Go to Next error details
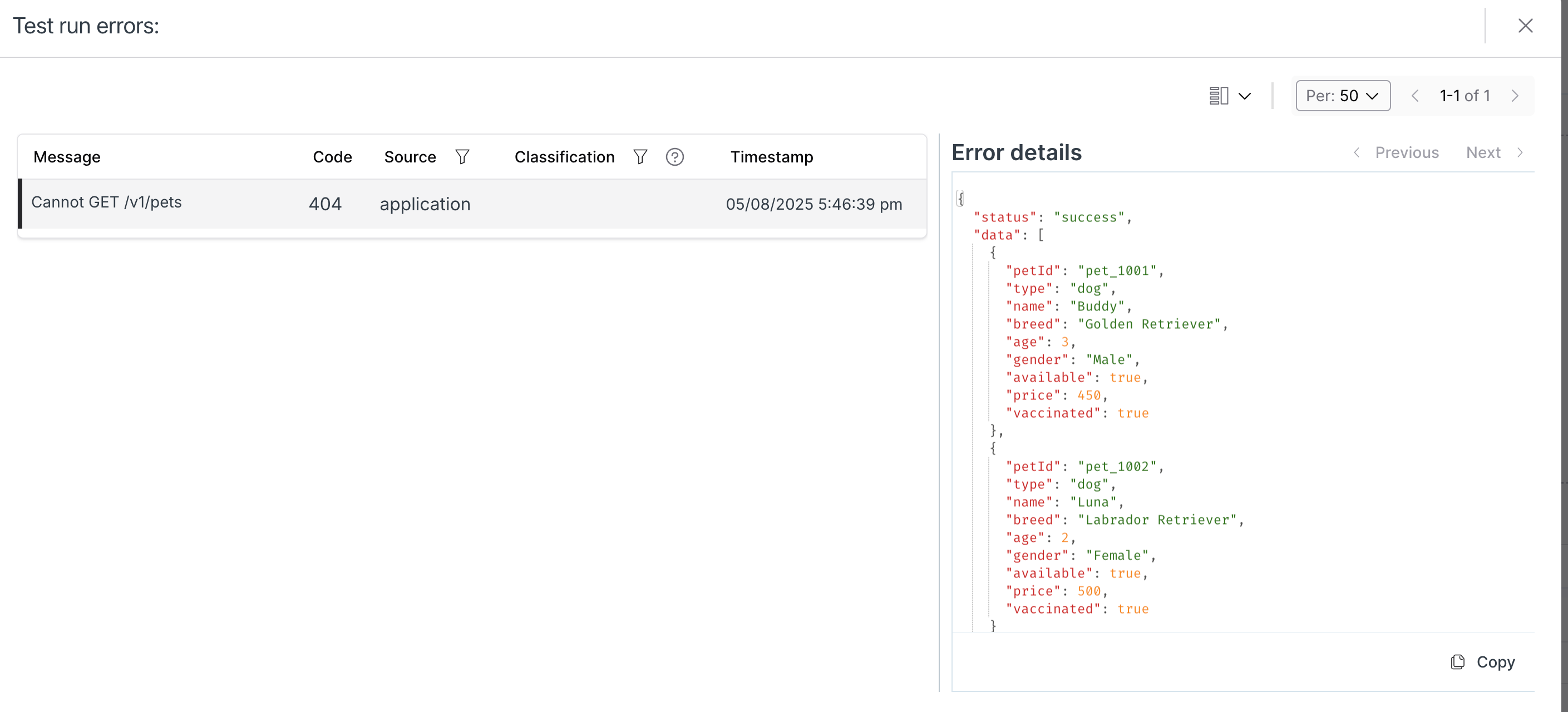 tap(1495, 153)
